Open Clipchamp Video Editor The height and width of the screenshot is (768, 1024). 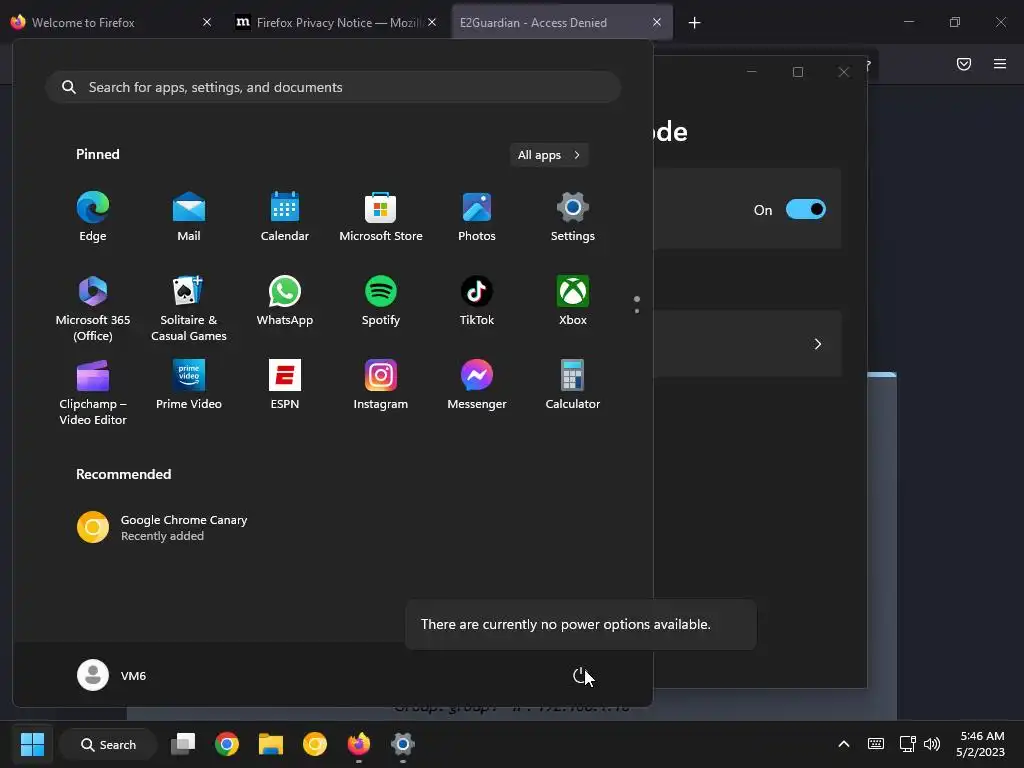tap(93, 392)
